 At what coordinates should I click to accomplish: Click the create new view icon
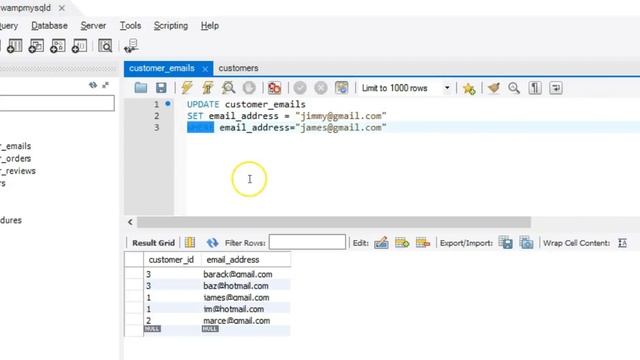36,46
